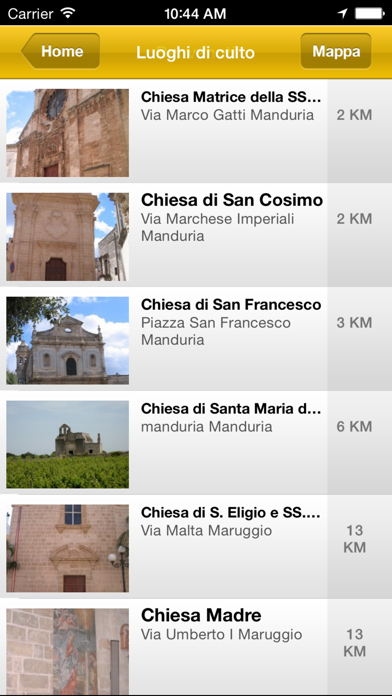Go back with the Home button
Screen dimensions: 392x696
click(61, 51)
